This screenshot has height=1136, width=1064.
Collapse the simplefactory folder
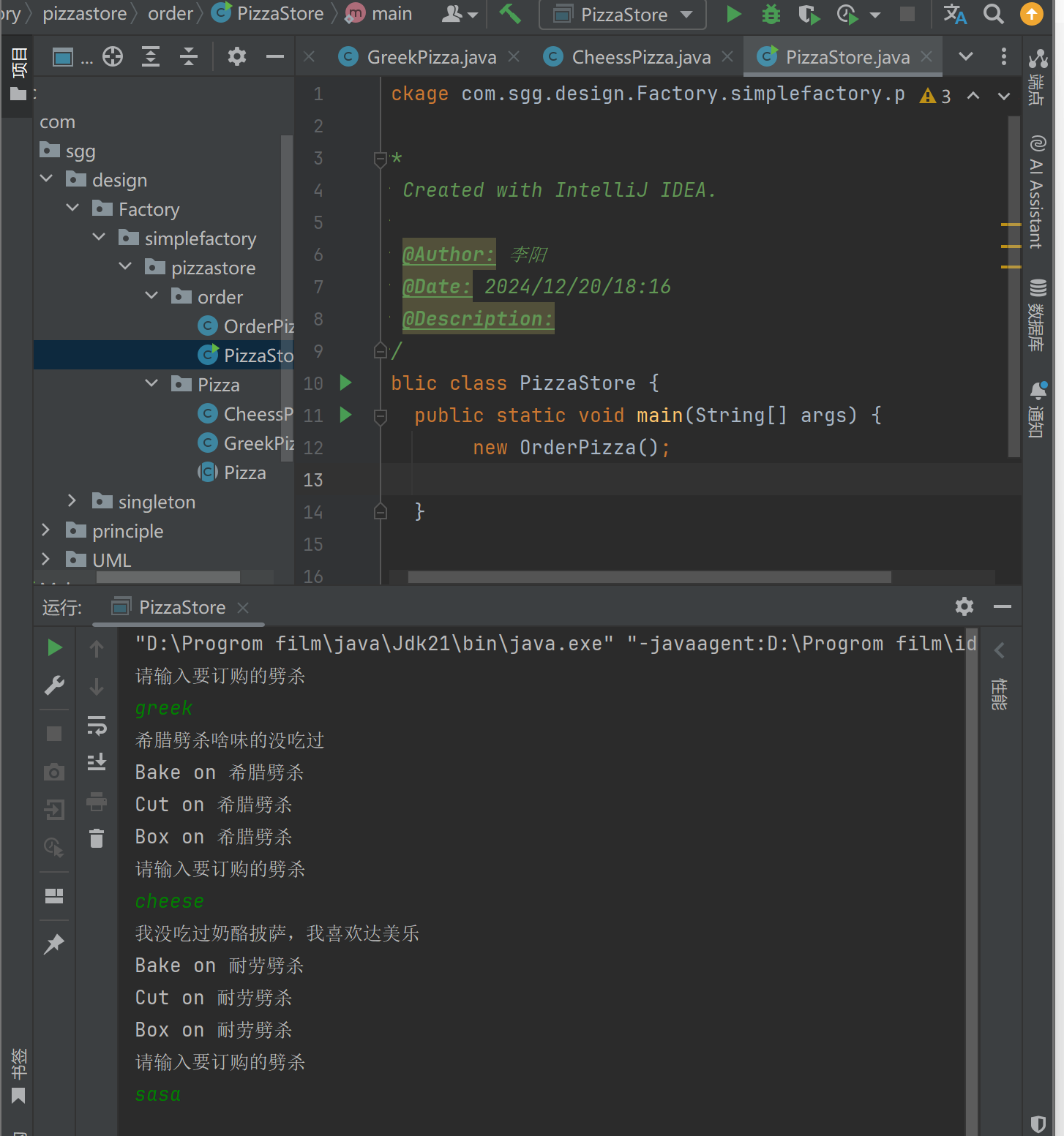coord(99,238)
